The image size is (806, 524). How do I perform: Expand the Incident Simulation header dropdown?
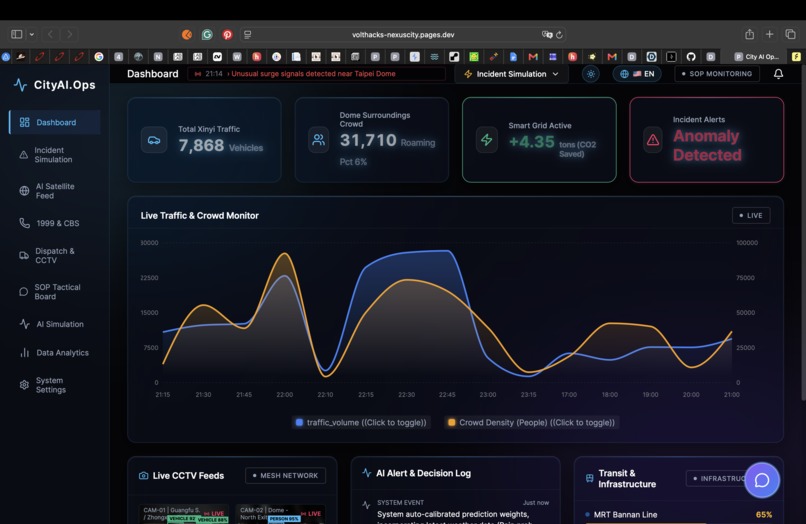[512, 74]
